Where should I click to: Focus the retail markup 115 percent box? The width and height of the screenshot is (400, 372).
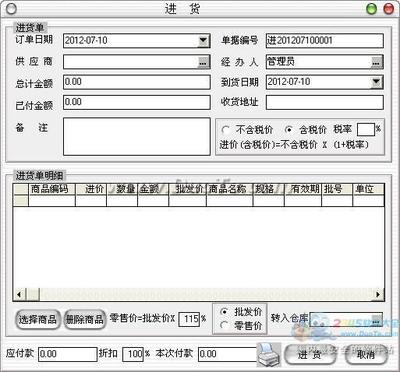pos(189,319)
